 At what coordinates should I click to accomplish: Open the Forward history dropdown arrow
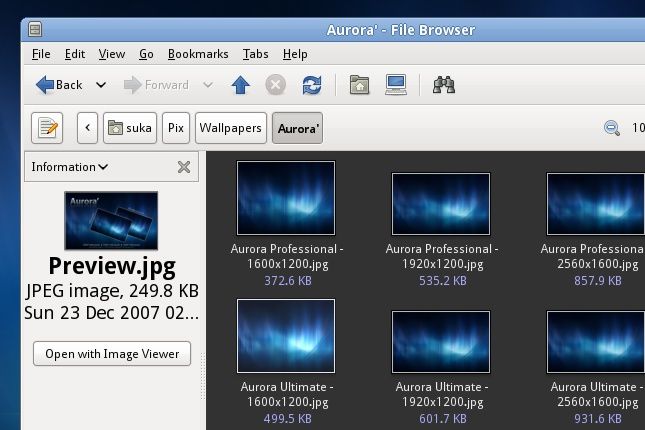click(x=208, y=85)
